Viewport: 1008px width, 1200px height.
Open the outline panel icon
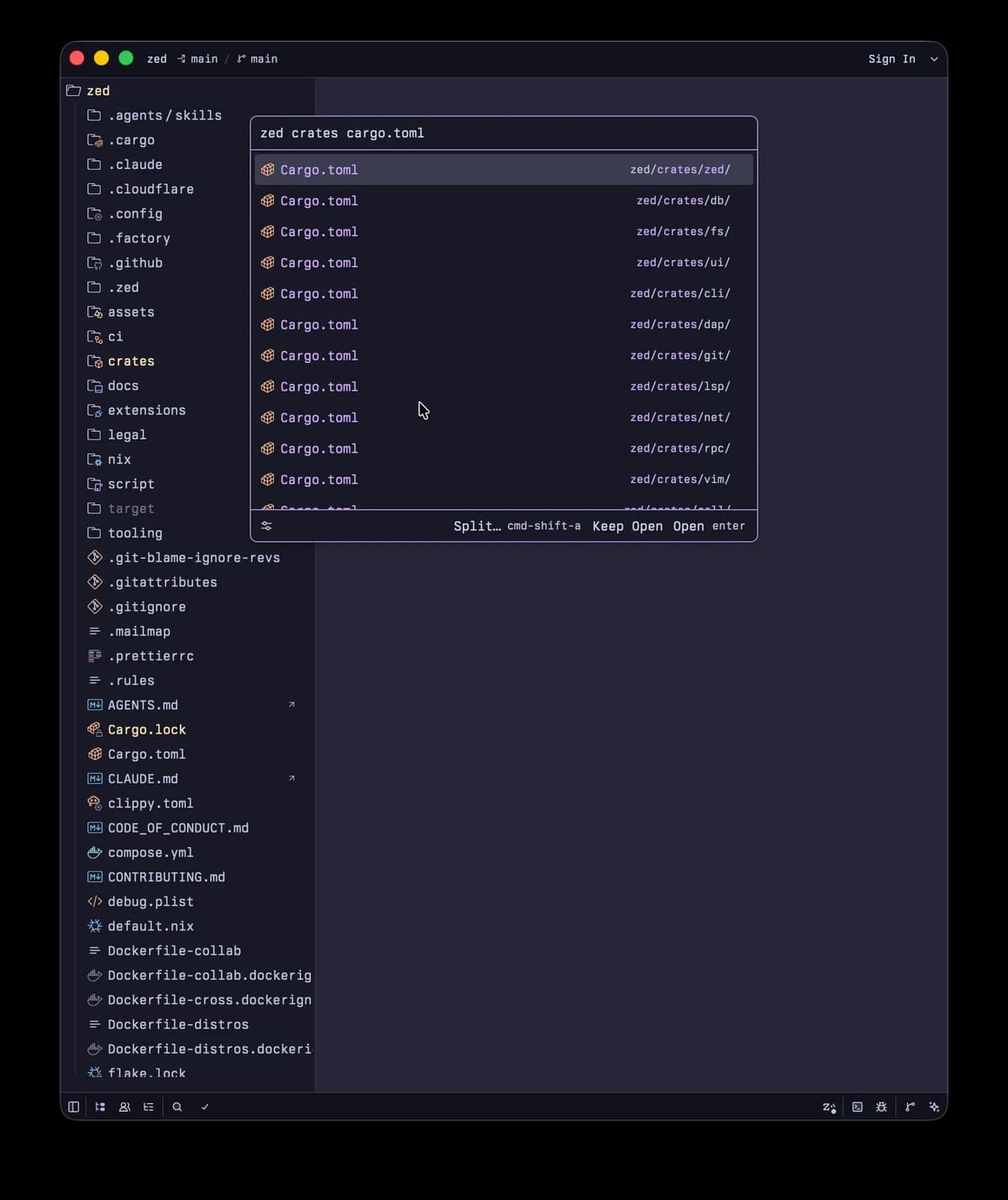(149, 1107)
